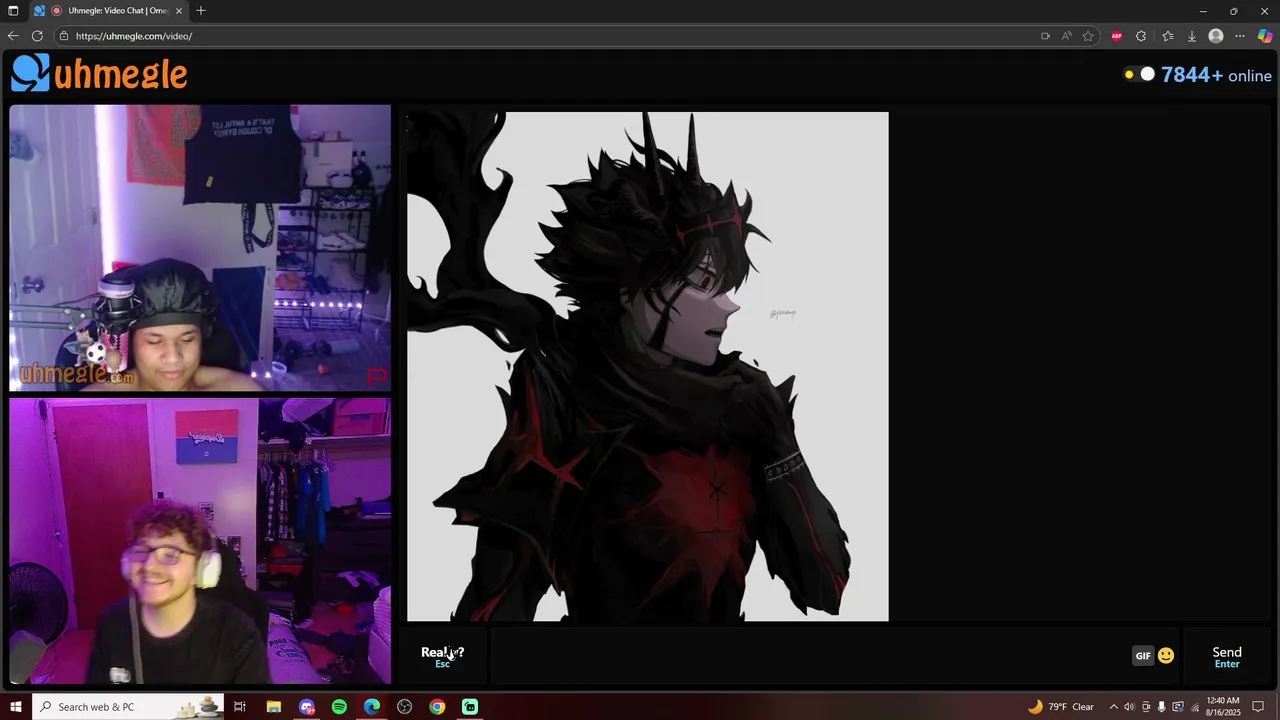
Task: Click the camera in use tray icon
Action: 1145,707
